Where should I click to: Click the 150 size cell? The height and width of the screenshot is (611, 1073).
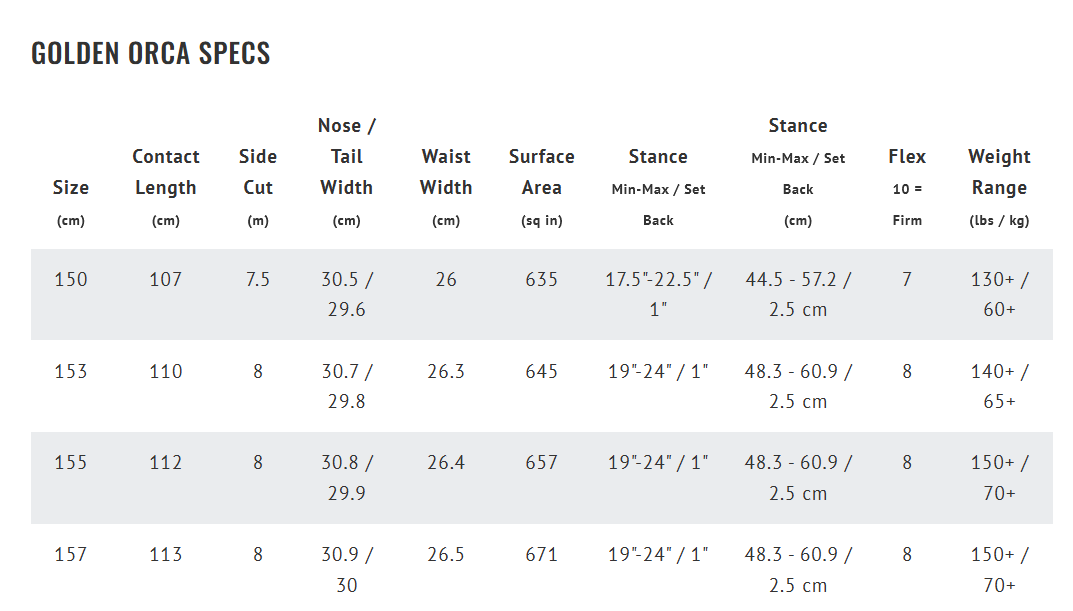coord(71,280)
